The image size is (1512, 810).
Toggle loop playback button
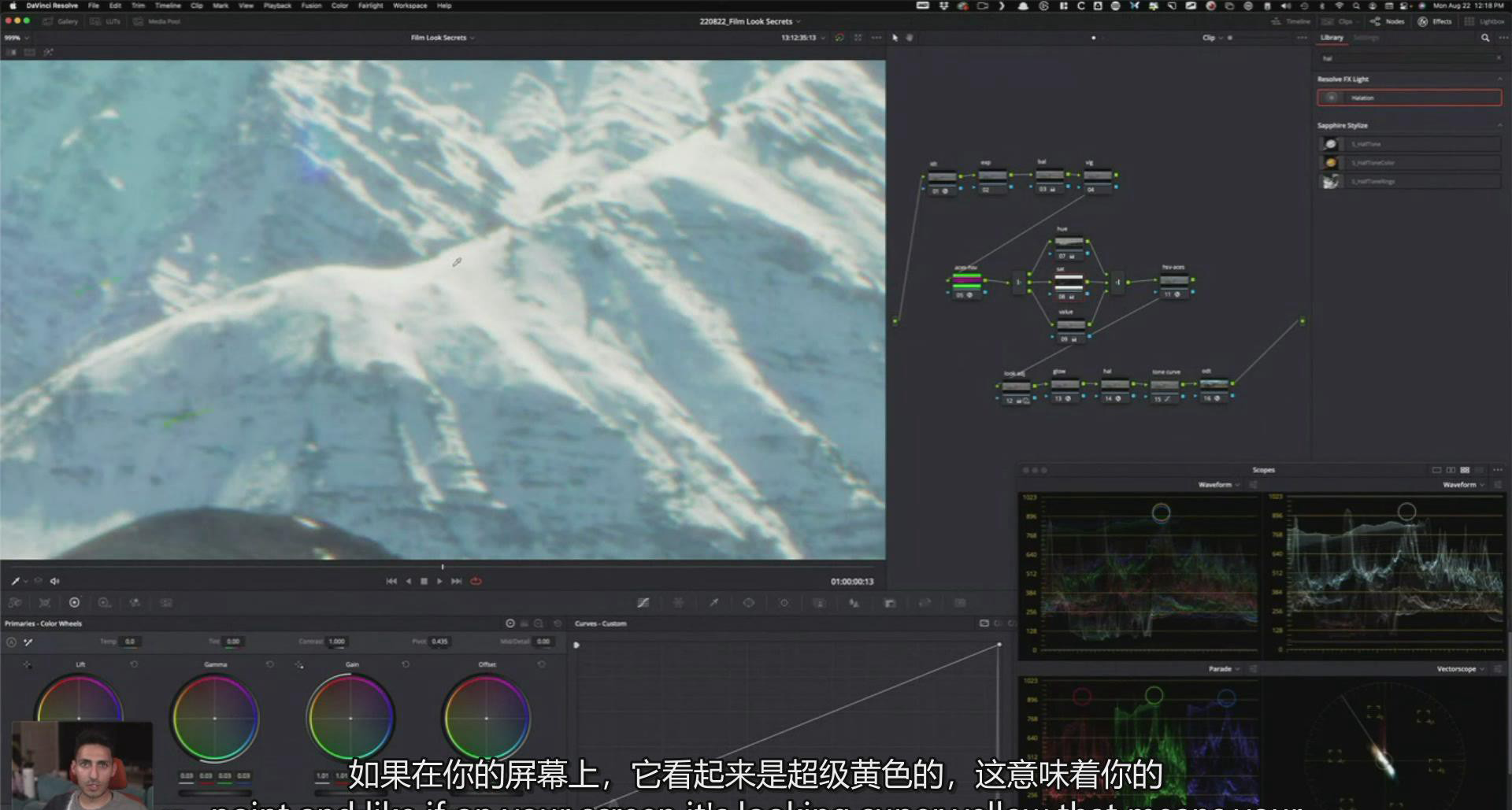476,582
